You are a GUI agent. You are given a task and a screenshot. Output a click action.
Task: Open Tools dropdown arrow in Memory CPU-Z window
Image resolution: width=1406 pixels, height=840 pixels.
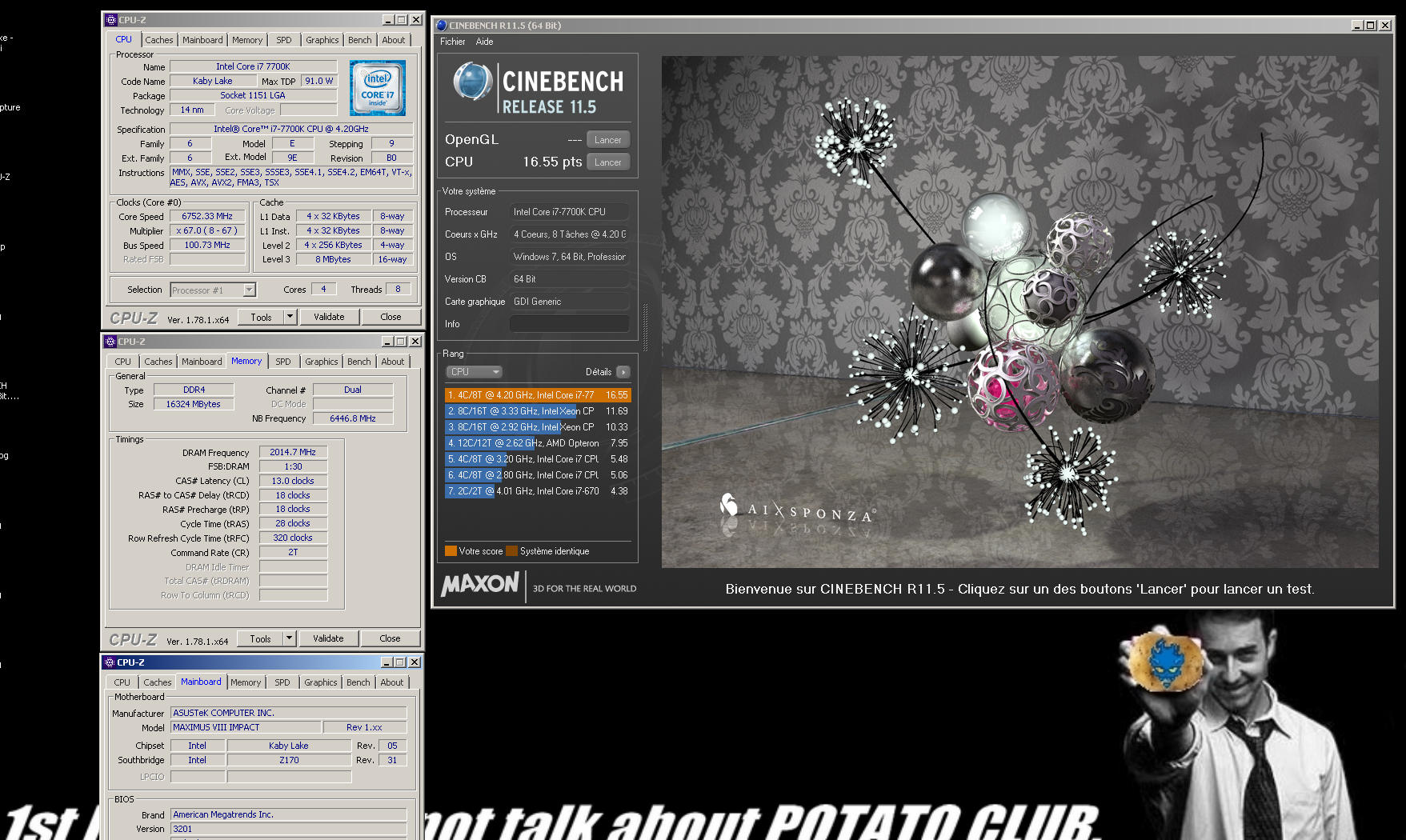tap(289, 638)
